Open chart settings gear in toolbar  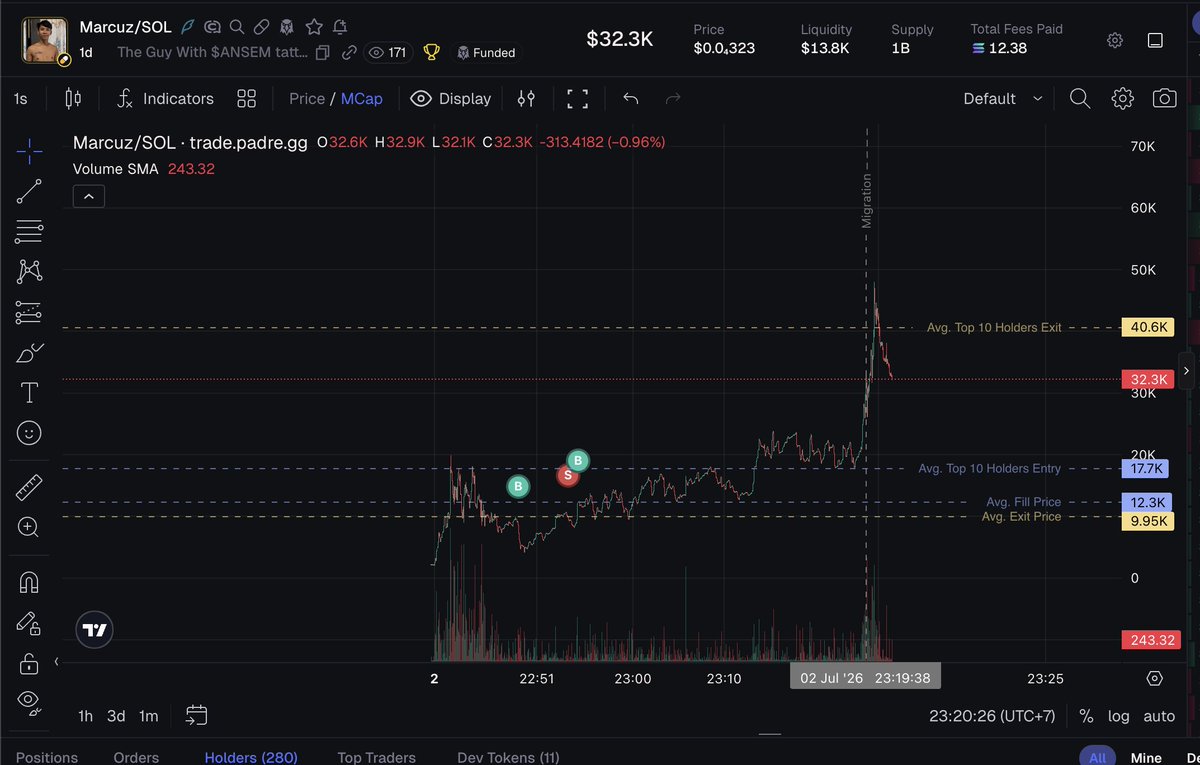pos(1122,98)
